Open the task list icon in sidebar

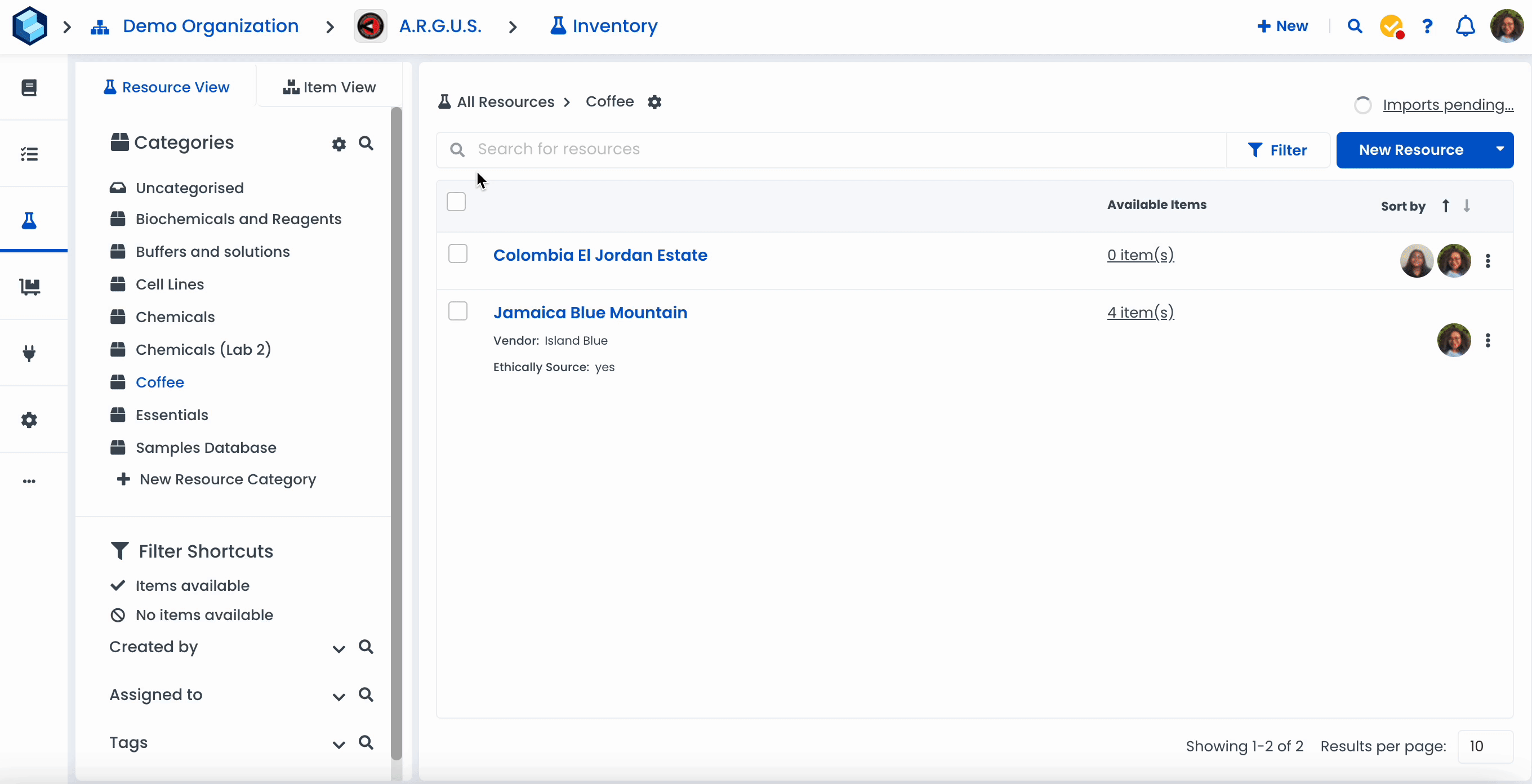pos(29,154)
